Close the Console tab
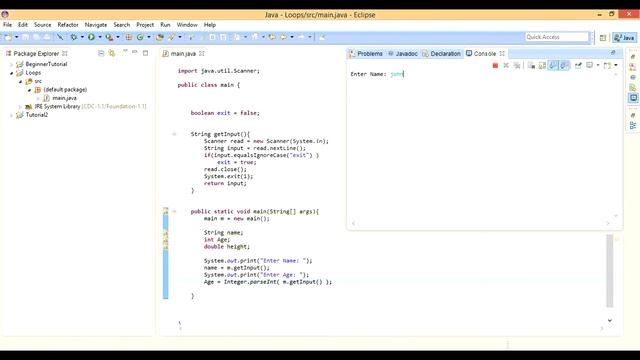The height and width of the screenshot is (360, 640). tap(502, 53)
